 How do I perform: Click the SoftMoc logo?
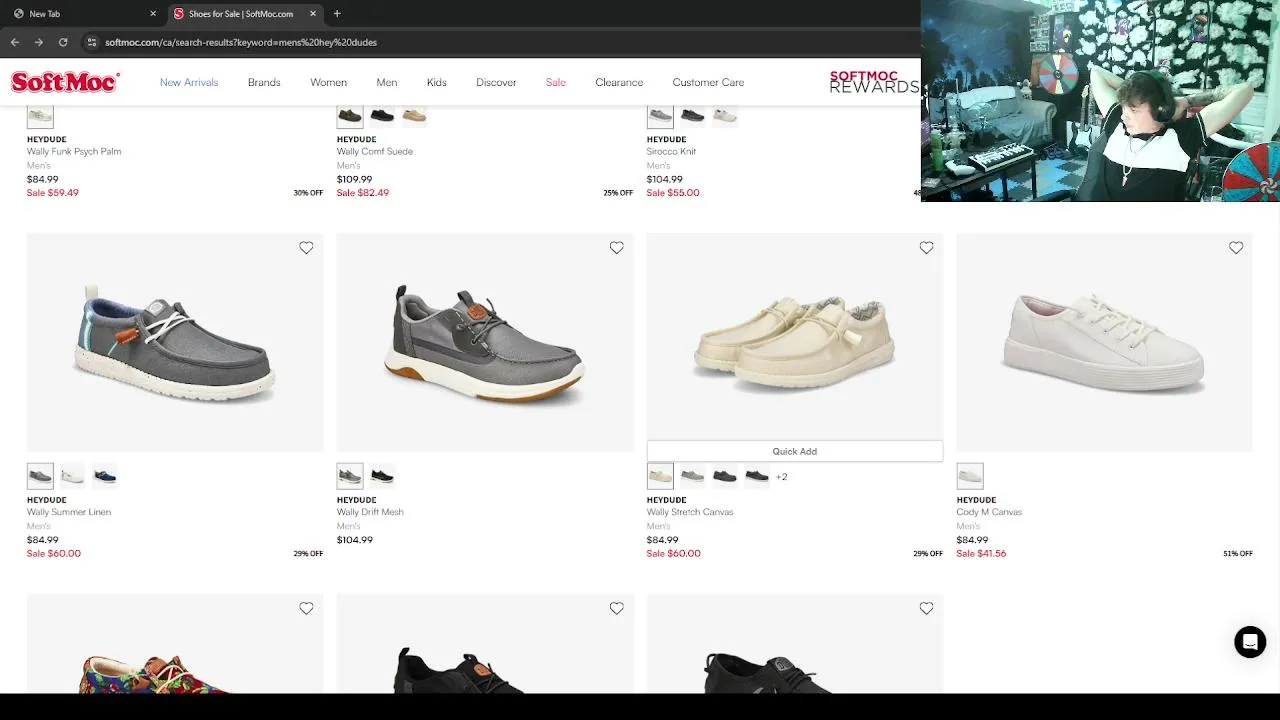point(65,82)
